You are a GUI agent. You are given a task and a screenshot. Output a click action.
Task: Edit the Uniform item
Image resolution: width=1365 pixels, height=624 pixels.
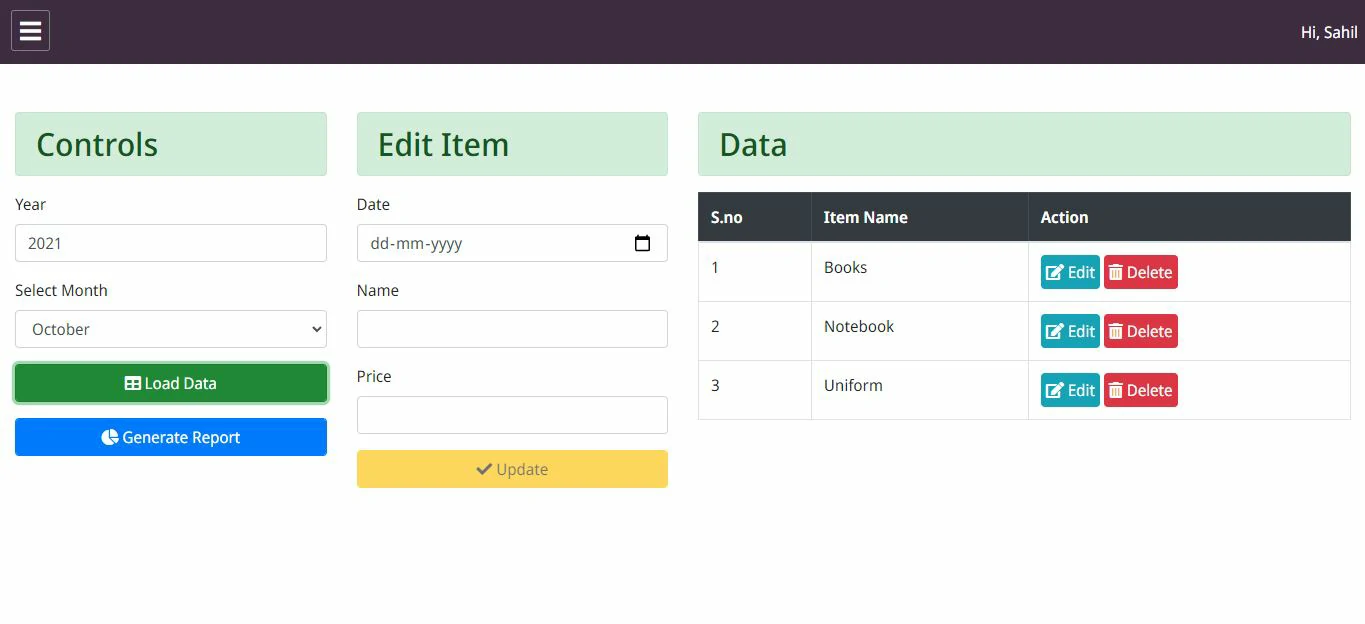pos(1069,390)
